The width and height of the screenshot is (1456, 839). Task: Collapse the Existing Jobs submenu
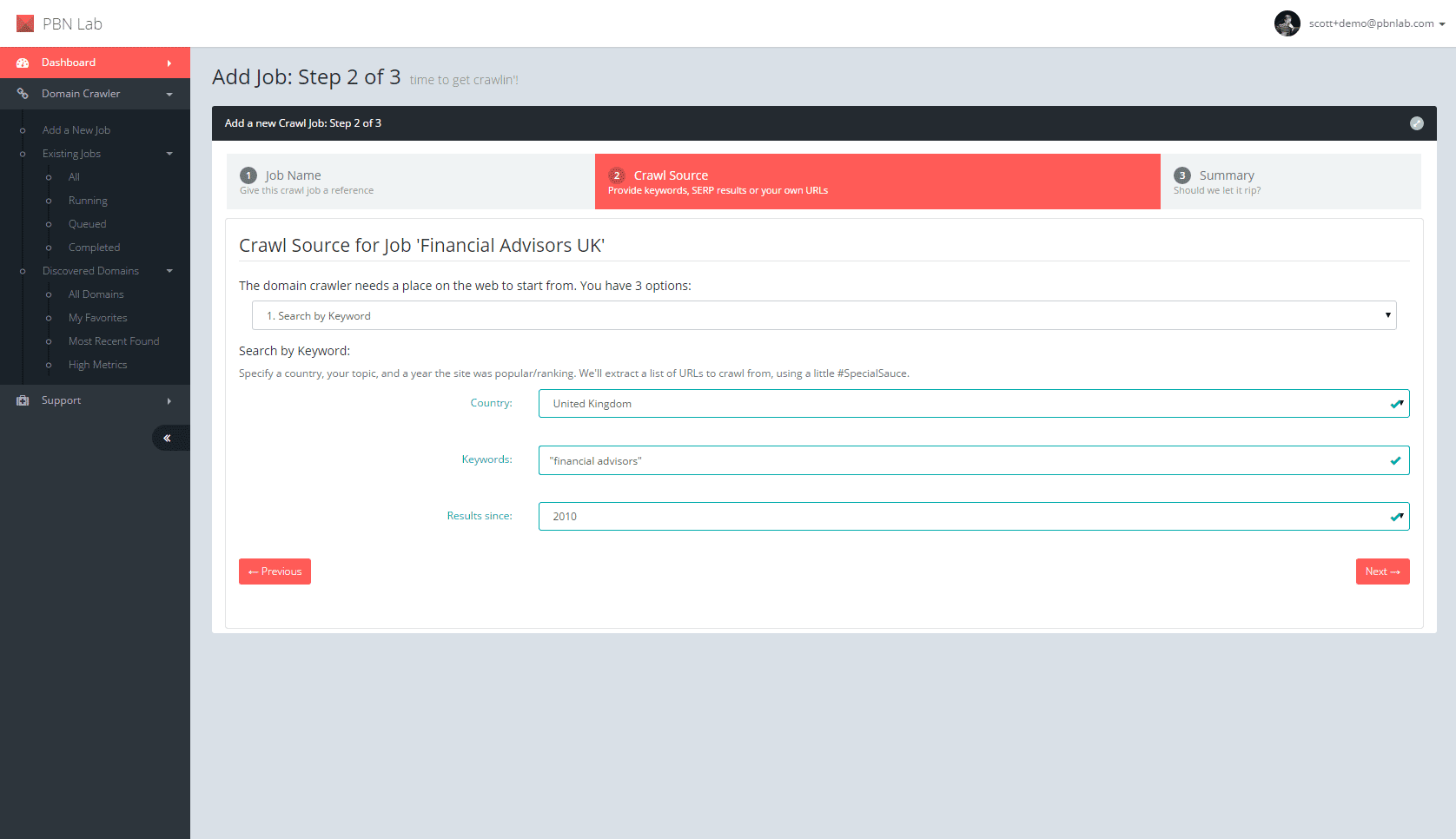coord(169,154)
